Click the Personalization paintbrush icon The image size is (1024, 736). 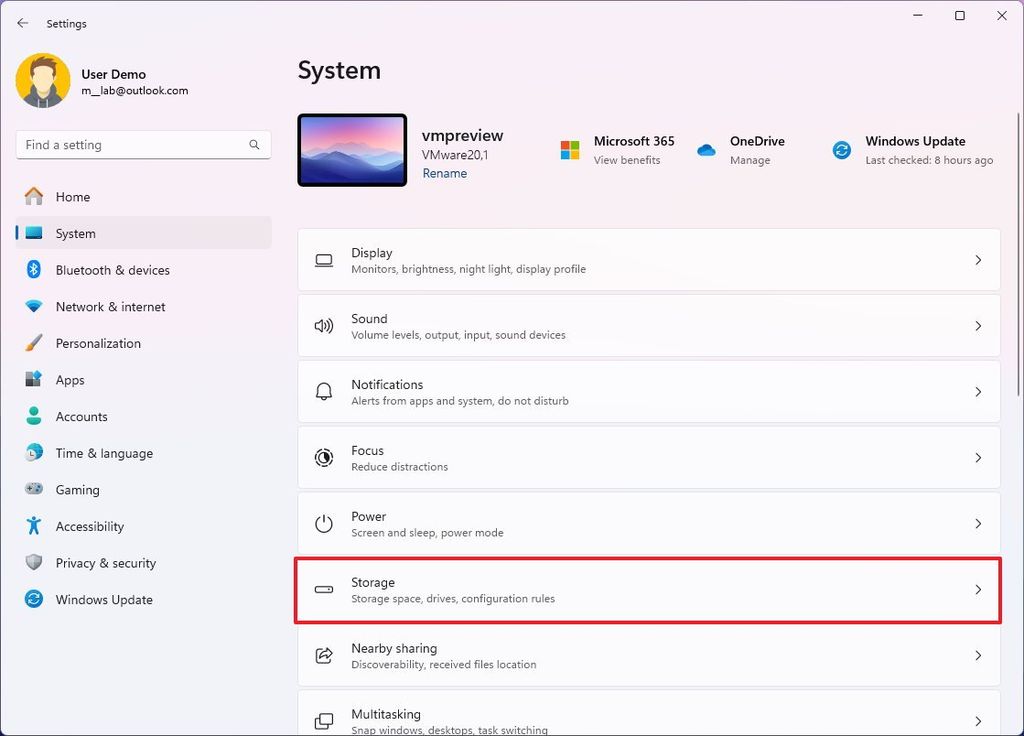click(31, 343)
